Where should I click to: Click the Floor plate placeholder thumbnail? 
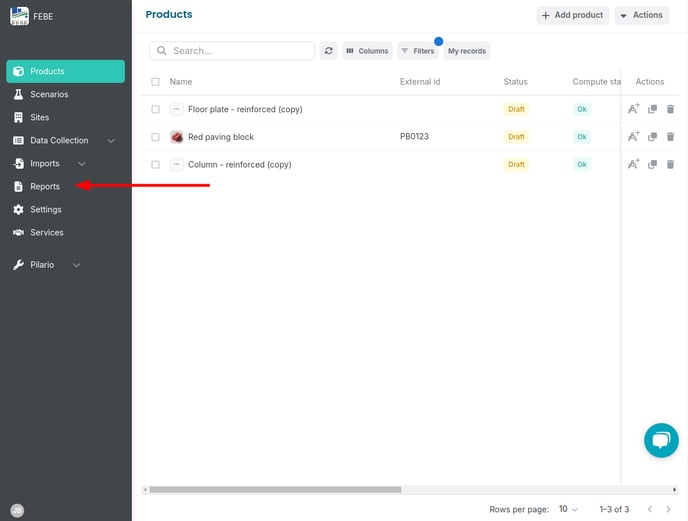[x=177, y=109]
